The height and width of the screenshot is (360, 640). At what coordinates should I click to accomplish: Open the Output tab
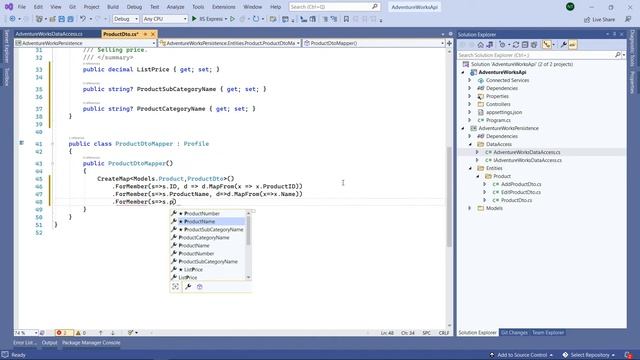point(49,343)
